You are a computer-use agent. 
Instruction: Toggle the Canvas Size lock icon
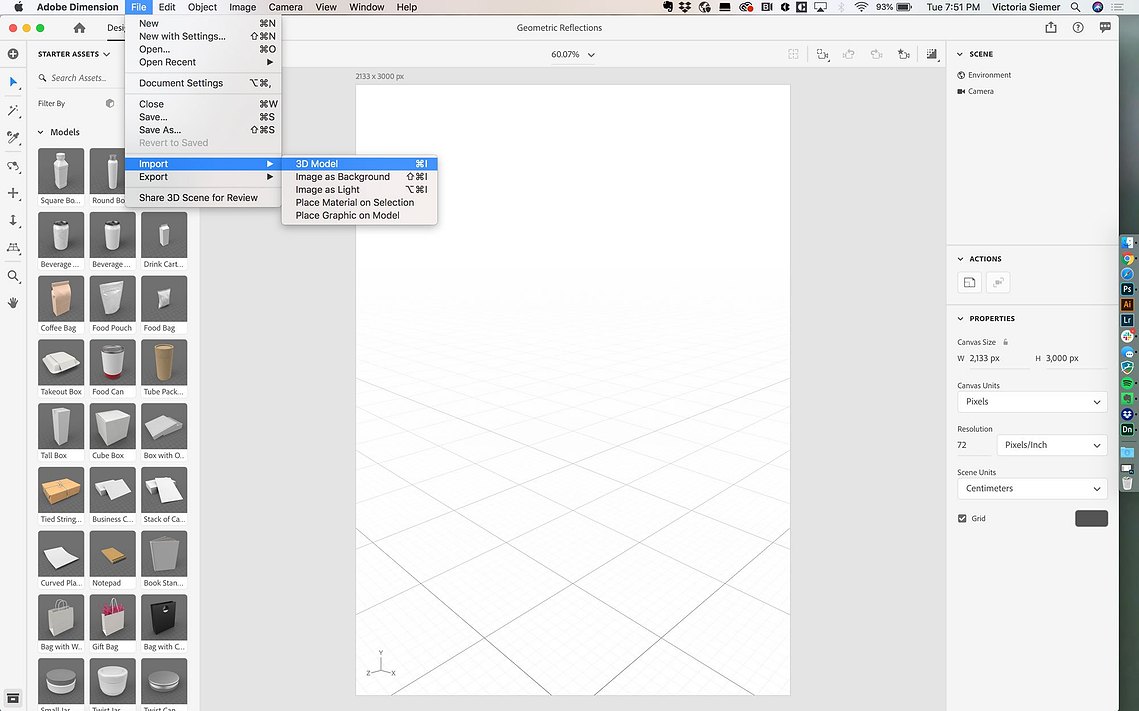point(1005,342)
